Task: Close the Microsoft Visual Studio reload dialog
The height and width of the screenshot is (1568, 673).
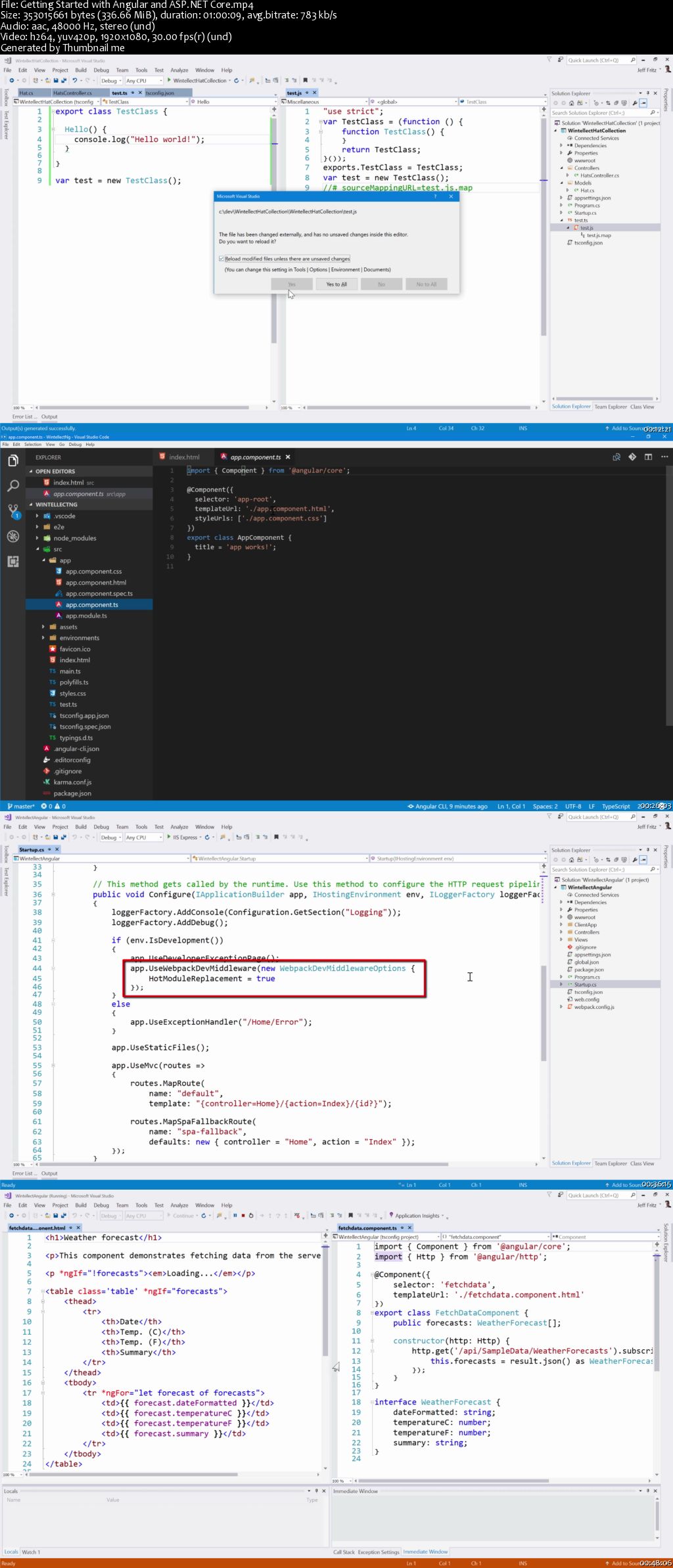Action: [x=451, y=196]
